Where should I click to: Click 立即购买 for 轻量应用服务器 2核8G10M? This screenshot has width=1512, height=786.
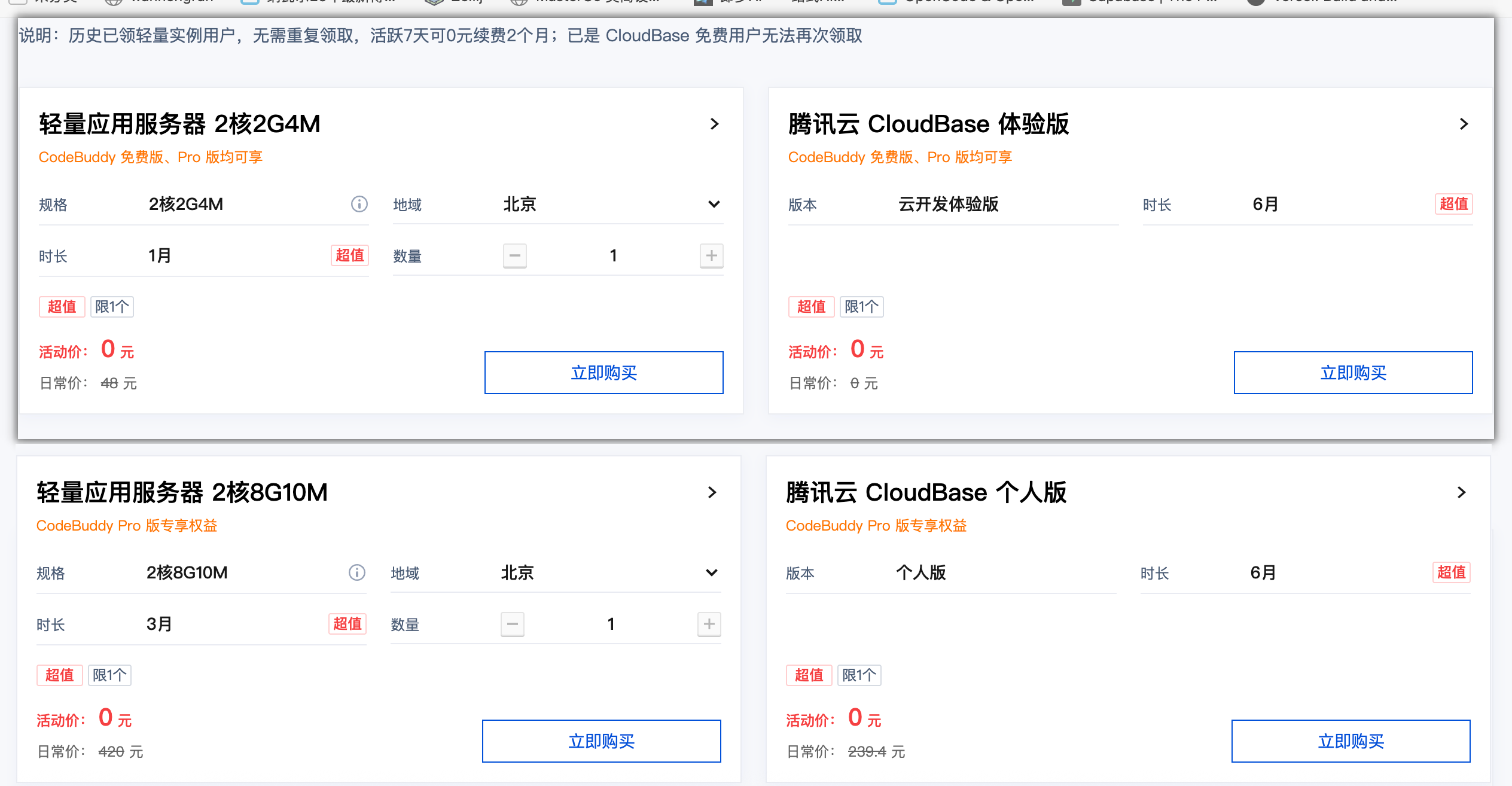point(601,741)
